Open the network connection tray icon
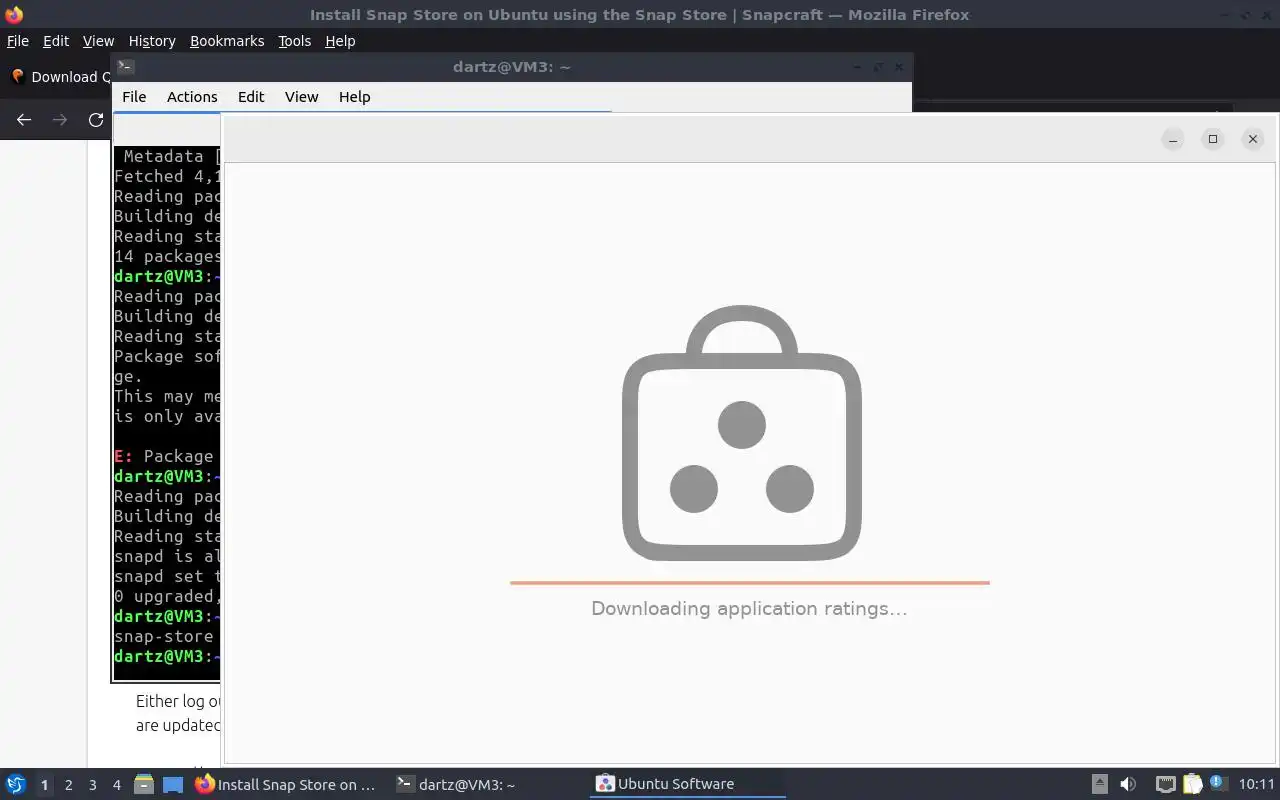The height and width of the screenshot is (800, 1280). [1165, 785]
